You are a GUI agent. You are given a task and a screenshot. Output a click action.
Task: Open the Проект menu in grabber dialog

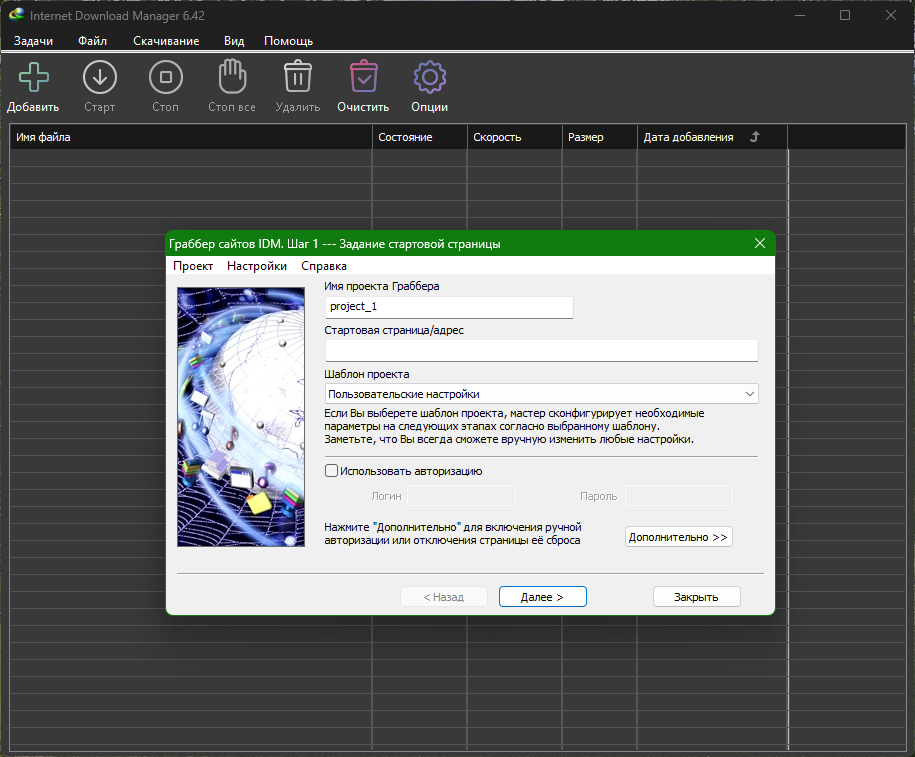click(x=193, y=266)
